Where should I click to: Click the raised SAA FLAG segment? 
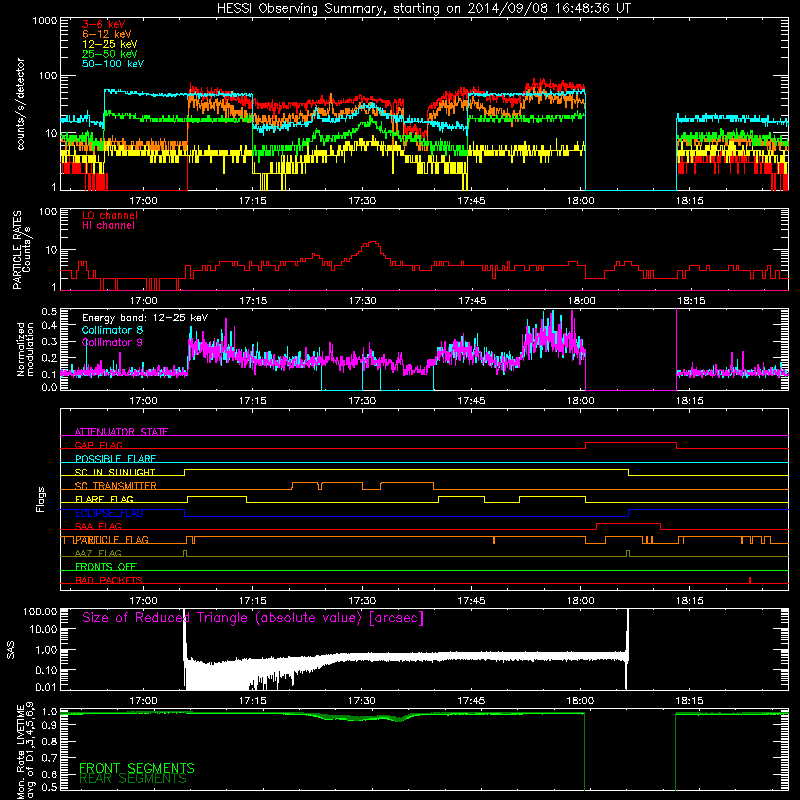coord(629,524)
